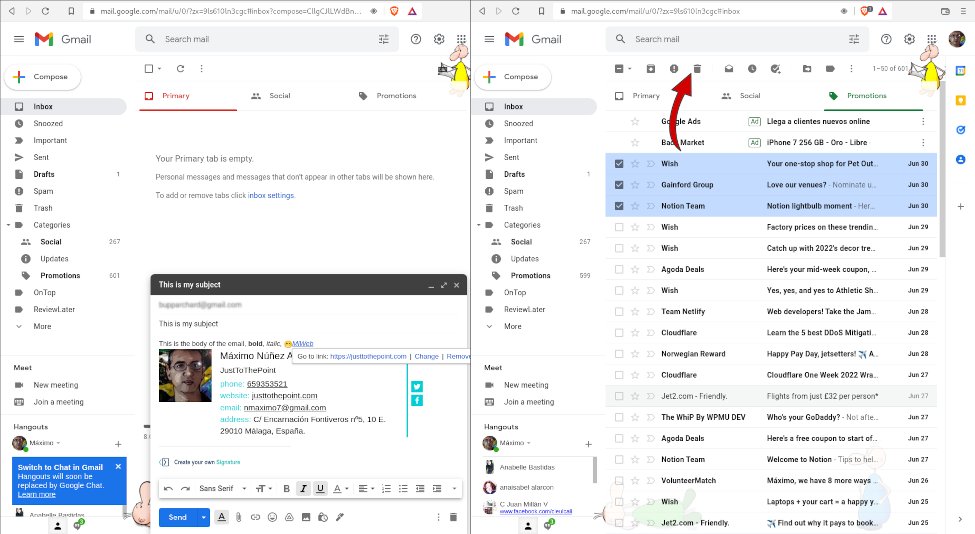975x534 pixels.
Task: Expand More in left Gmail sidebar
Action: (x=42, y=326)
